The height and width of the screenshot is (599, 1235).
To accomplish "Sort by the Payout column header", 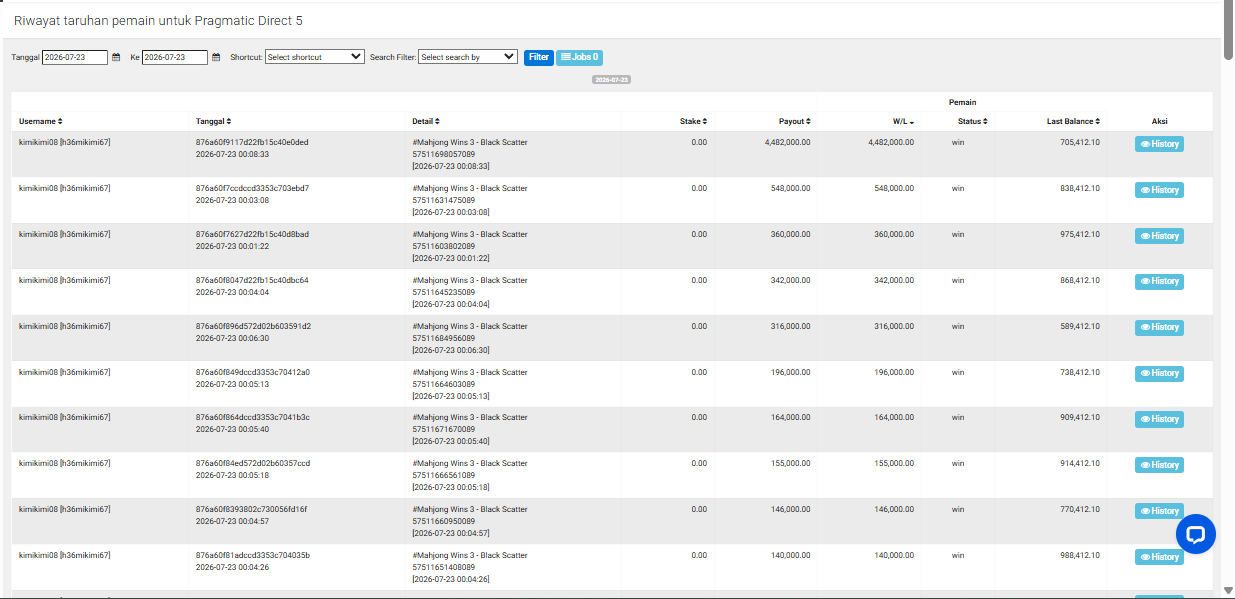I will (795, 121).
